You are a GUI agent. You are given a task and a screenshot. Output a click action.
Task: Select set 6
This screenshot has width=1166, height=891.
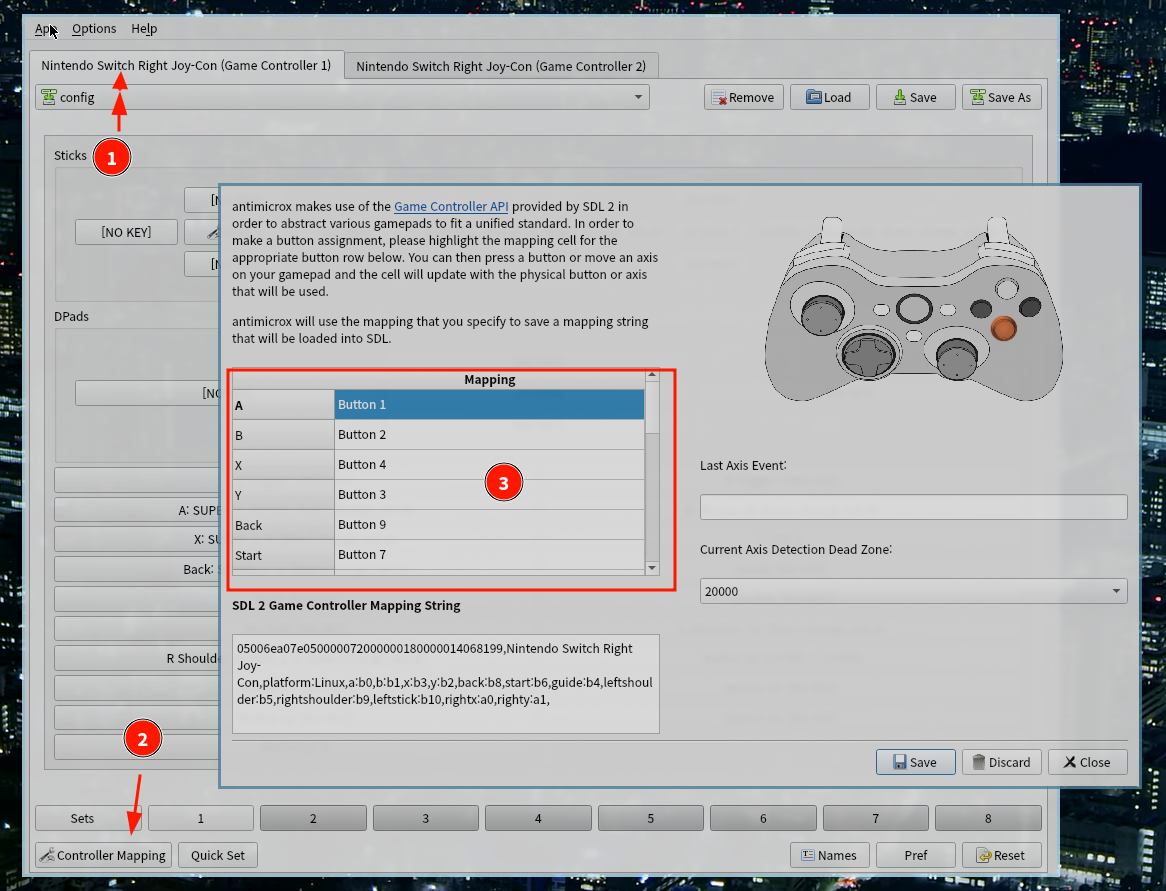pos(763,818)
